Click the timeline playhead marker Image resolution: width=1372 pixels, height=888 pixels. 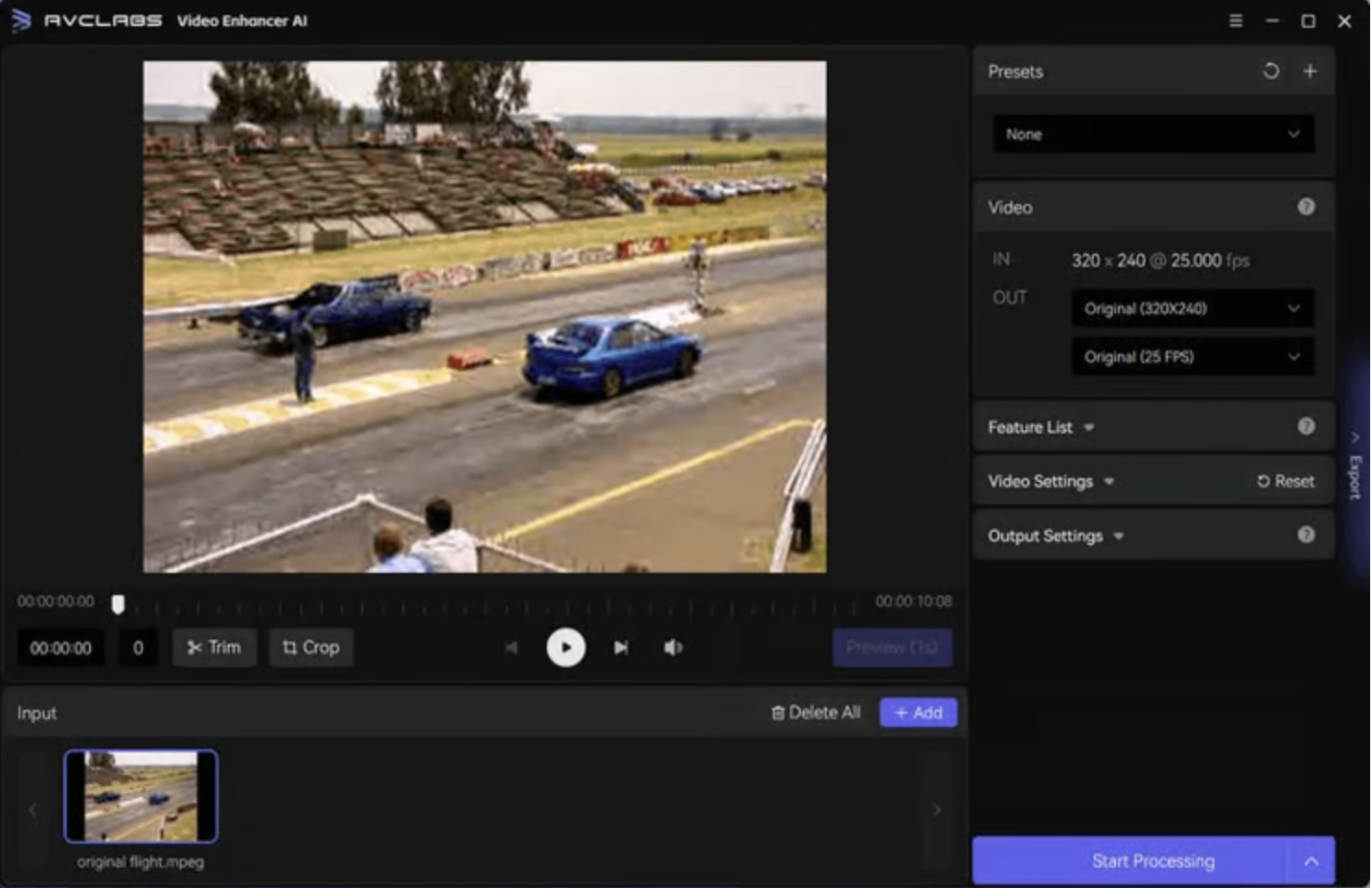(118, 604)
